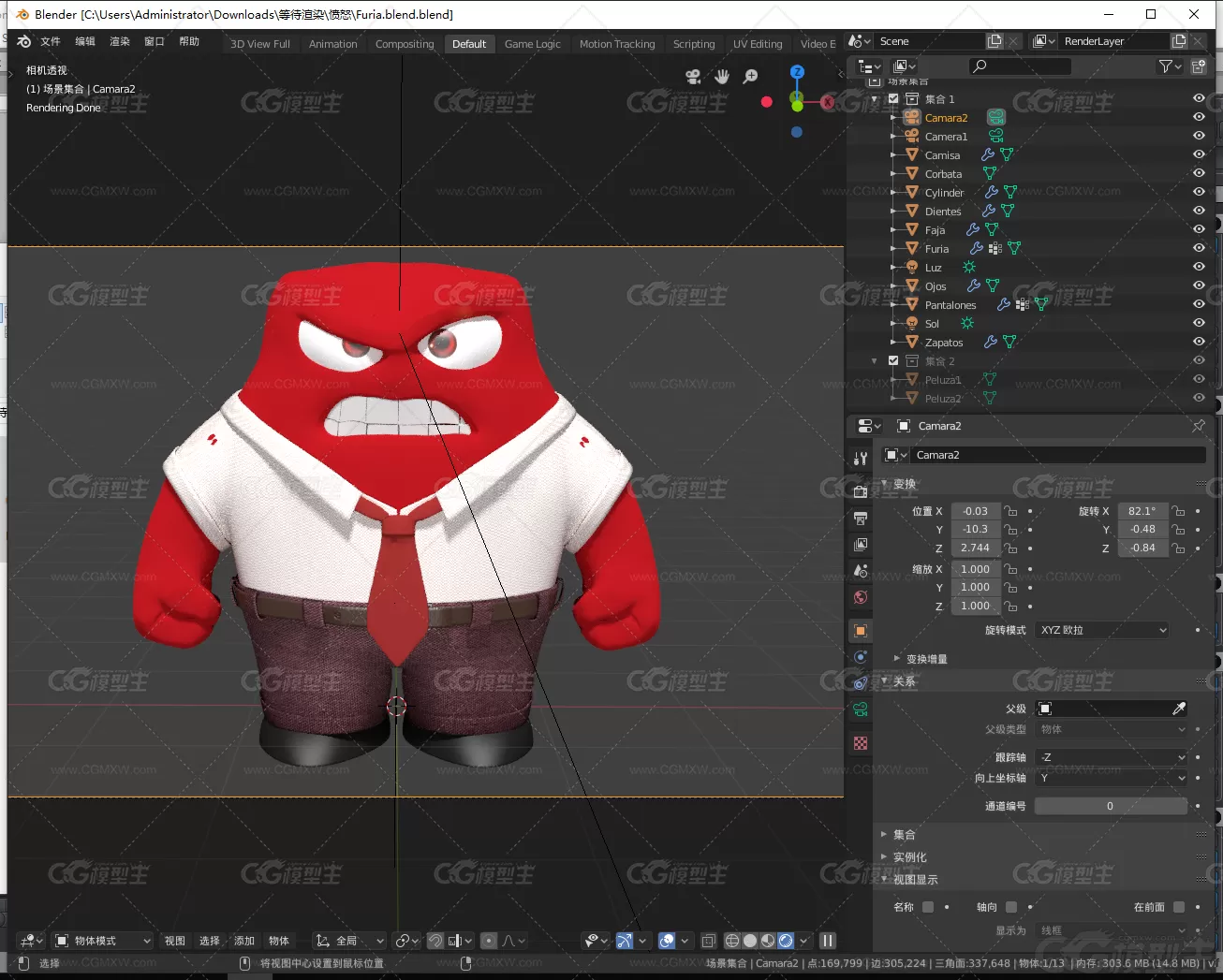Open the World properties tab icon
The width and height of the screenshot is (1223, 980).
[x=861, y=597]
